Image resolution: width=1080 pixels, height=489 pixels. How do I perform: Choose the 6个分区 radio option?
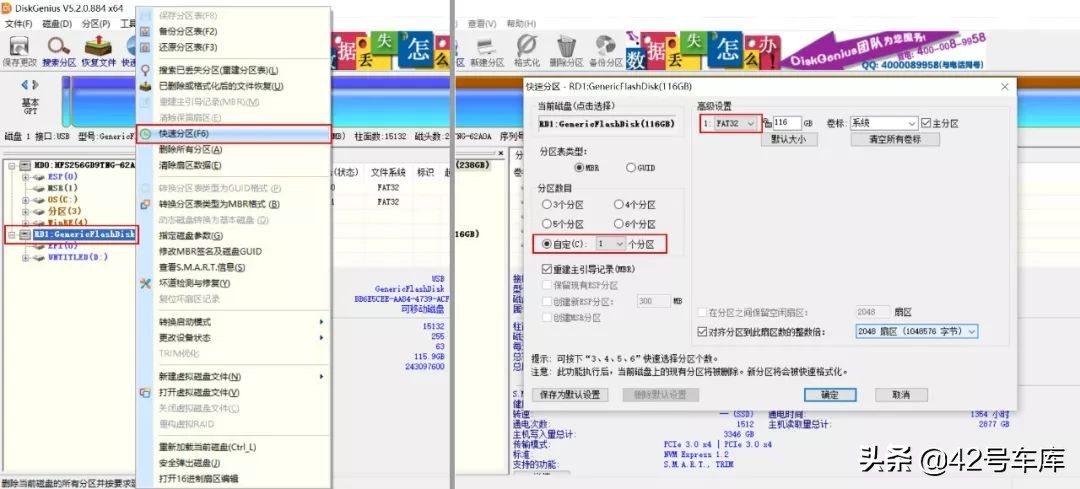click(618, 224)
